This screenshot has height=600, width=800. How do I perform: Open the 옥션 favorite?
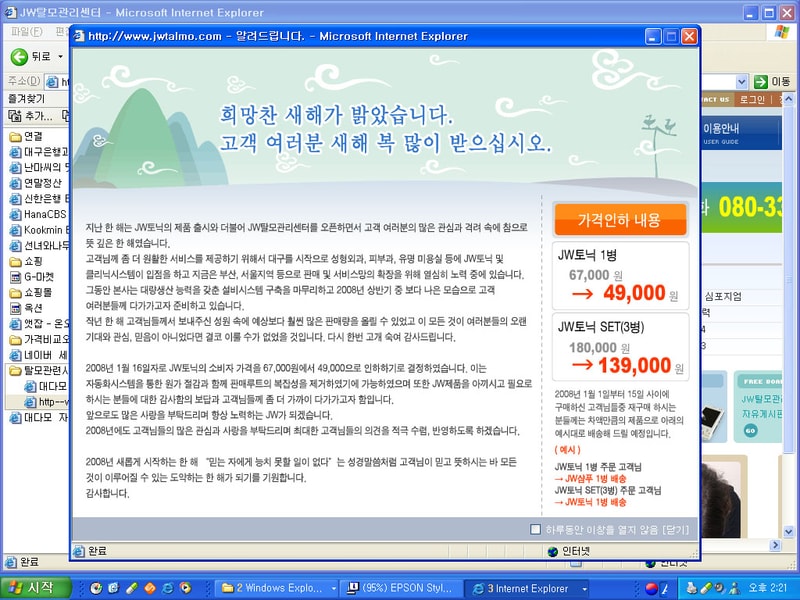coord(27,308)
